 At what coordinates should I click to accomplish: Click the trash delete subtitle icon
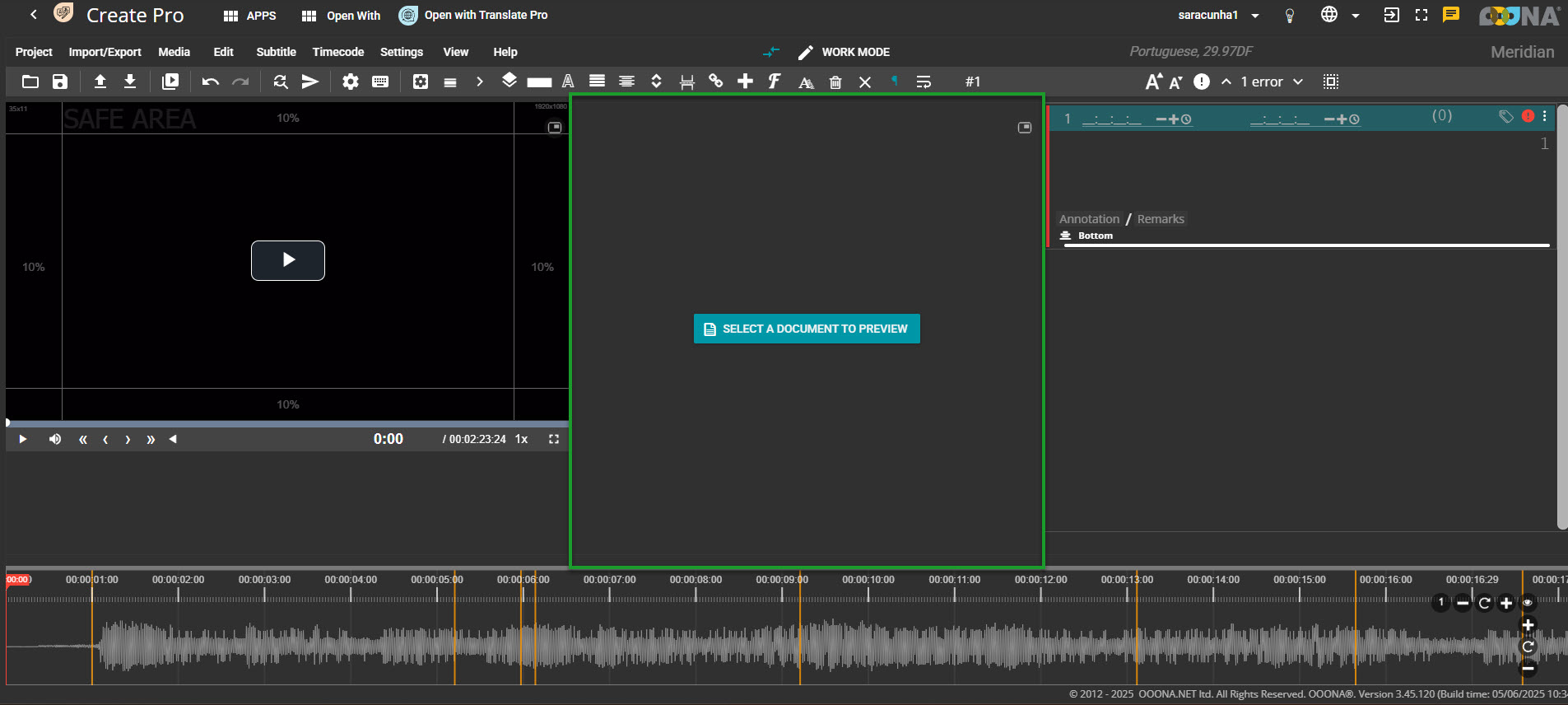(x=835, y=82)
